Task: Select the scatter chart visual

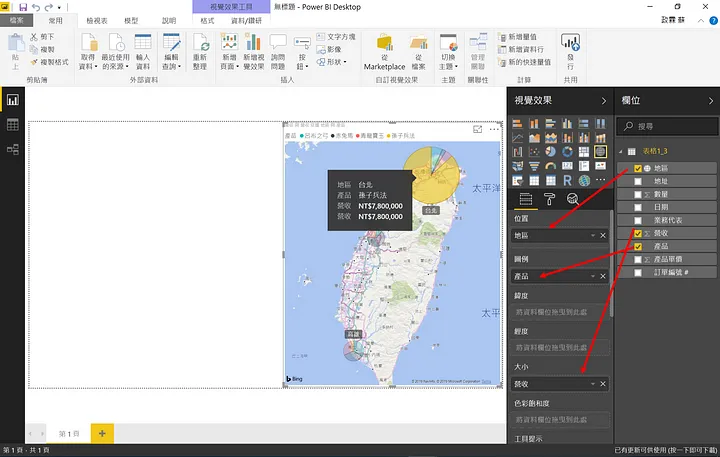Action: click(x=534, y=152)
